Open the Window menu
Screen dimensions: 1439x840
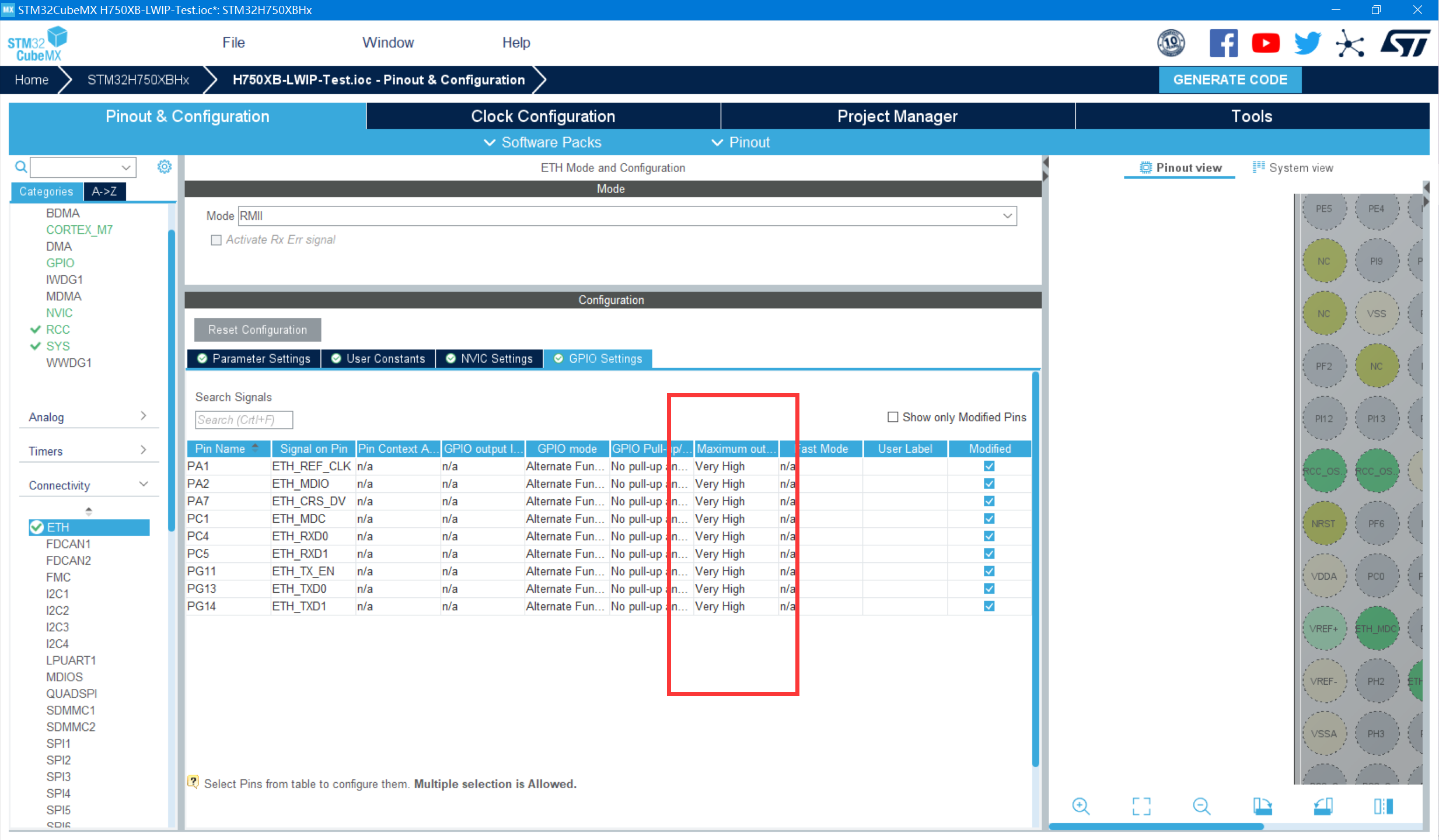click(x=388, y=43)
